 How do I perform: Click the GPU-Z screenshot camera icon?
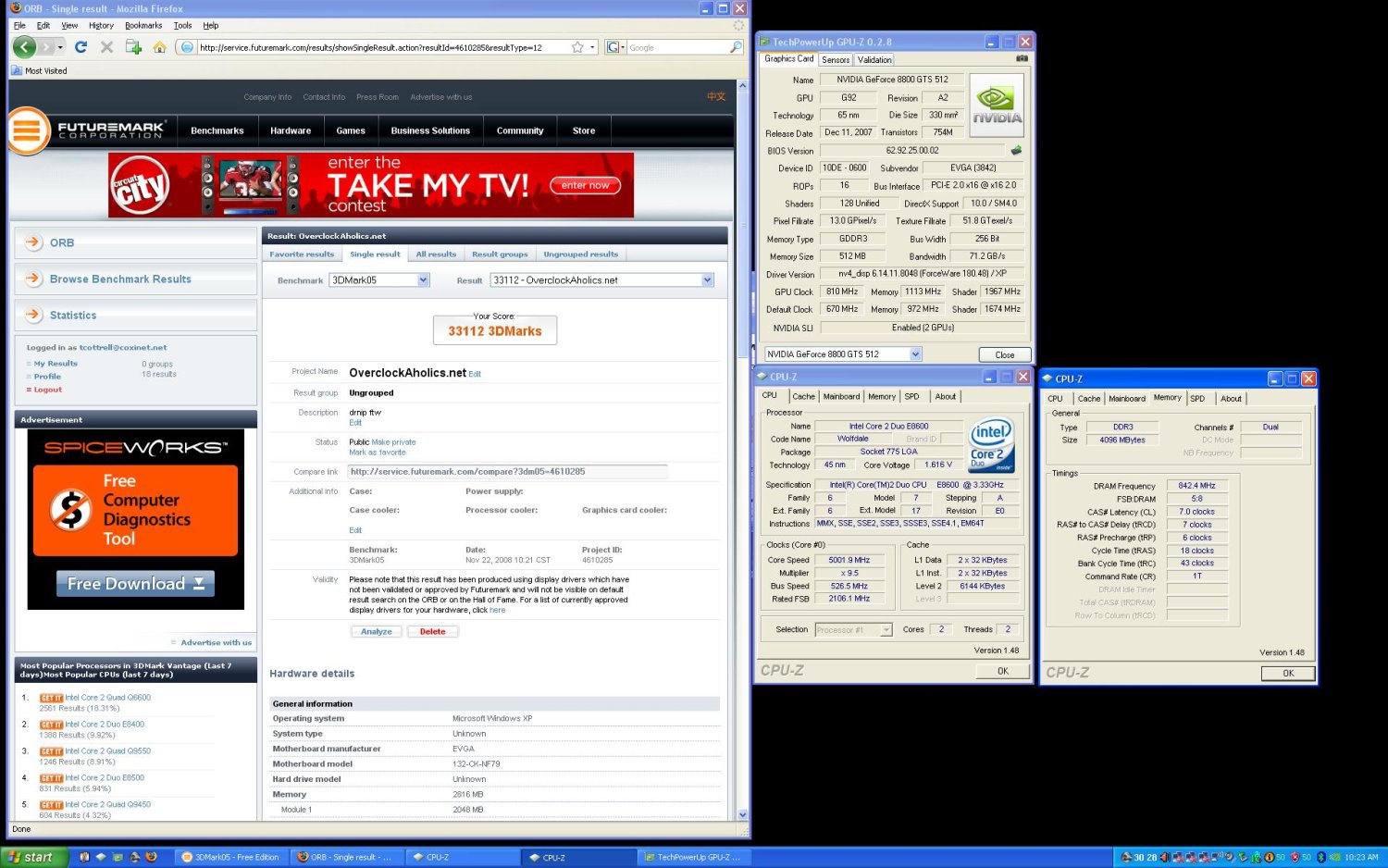point(1022,58)
